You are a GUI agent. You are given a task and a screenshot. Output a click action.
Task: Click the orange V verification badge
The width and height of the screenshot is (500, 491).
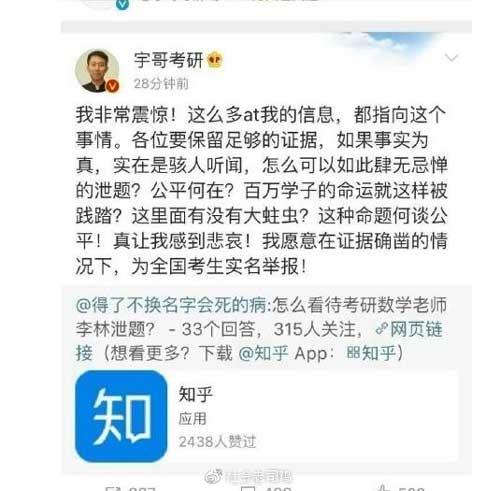[x=113, y=86]
